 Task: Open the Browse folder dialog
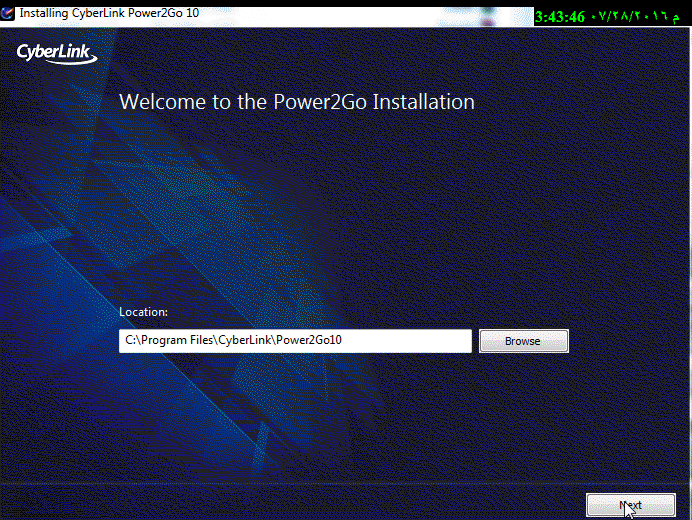tap(523, 341)
